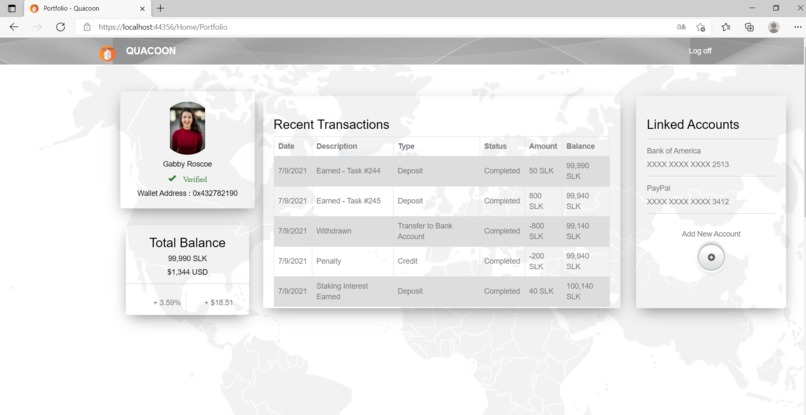The width and height of the screenshot is (806, 415).
Task: Click the Log off link
Action: point(700,50)
